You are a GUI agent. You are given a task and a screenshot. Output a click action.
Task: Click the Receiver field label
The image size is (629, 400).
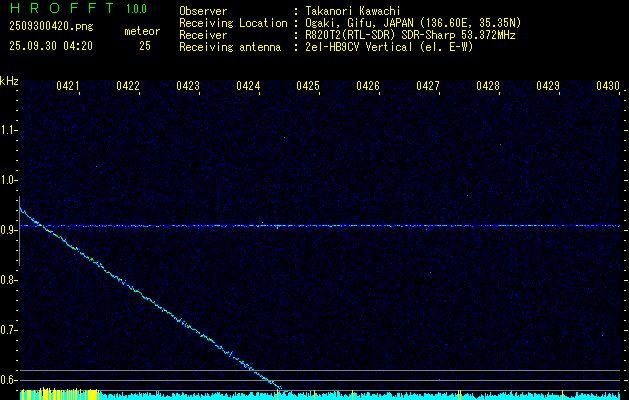click(x=203, y=35)
